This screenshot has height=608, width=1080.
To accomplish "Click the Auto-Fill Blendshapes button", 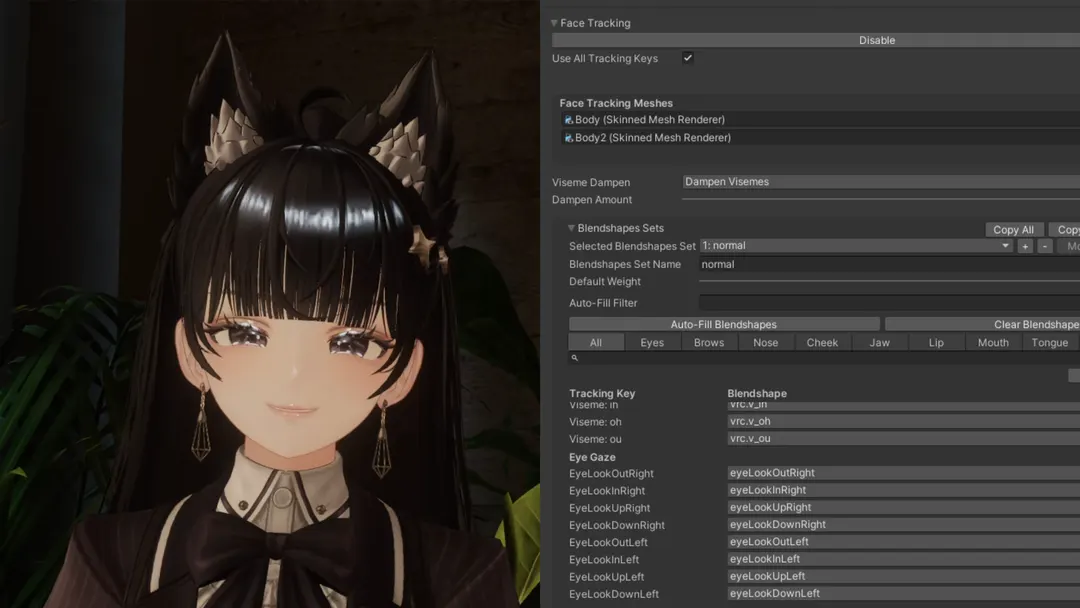I will tap(724, 324).
